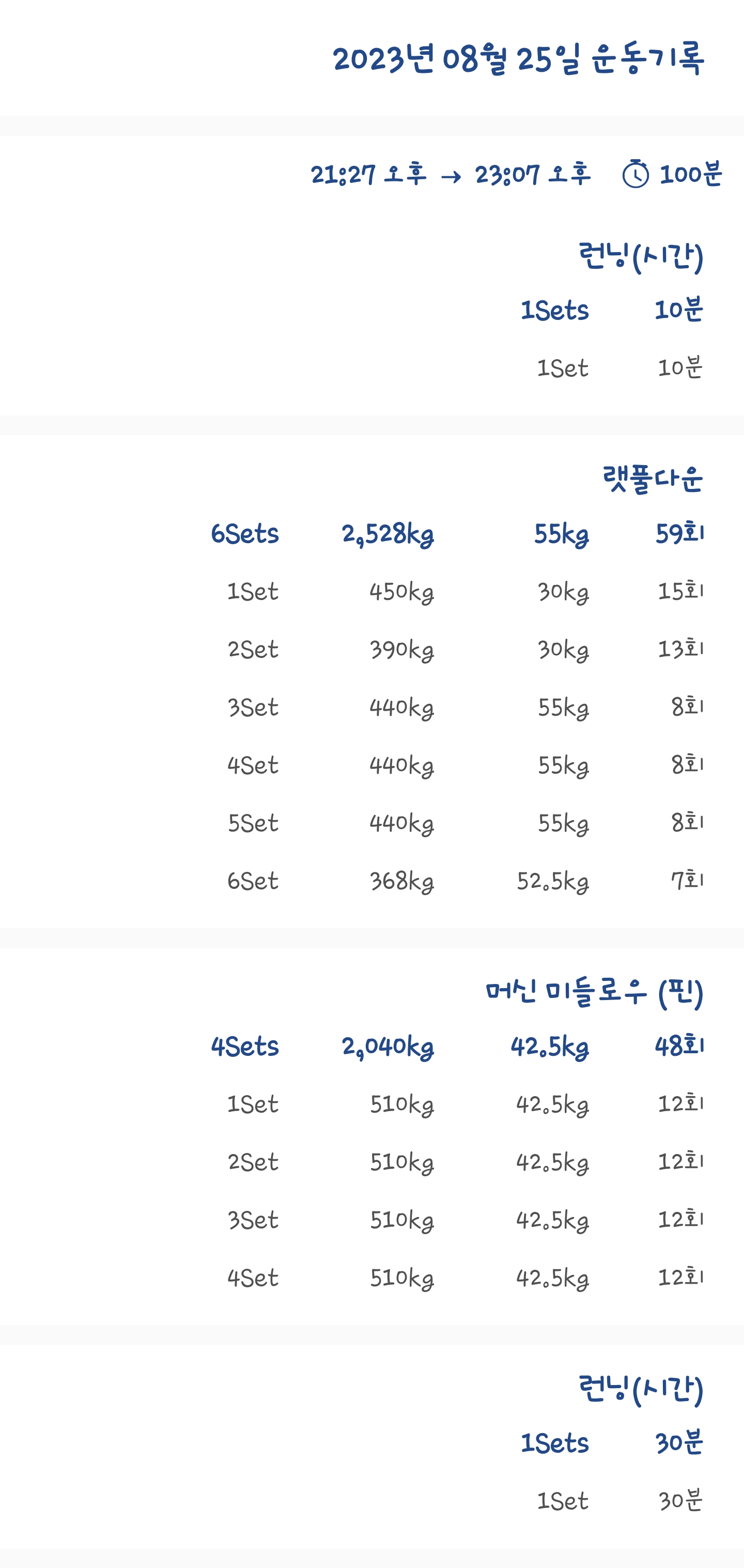Select the 21:27 오후 start time
This screenshot has width=744, height=1568.
(x=369, y=175)
